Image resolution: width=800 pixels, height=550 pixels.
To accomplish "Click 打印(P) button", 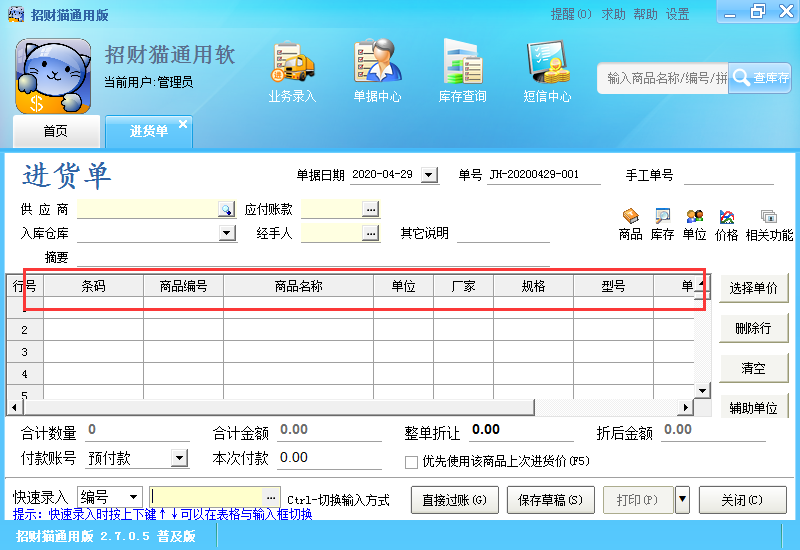I will (x=638, y=499).
